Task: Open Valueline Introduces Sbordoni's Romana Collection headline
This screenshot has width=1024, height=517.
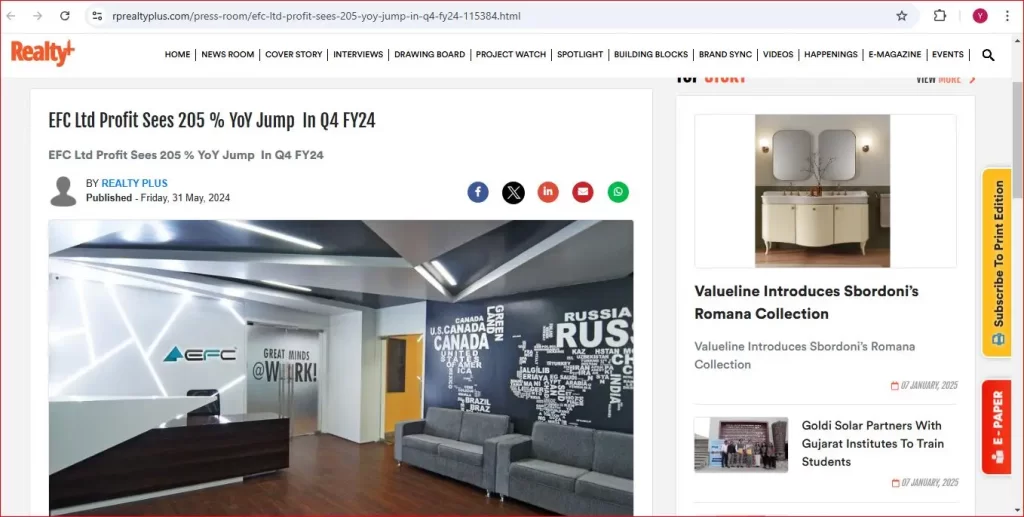Action: coord(807,302)
